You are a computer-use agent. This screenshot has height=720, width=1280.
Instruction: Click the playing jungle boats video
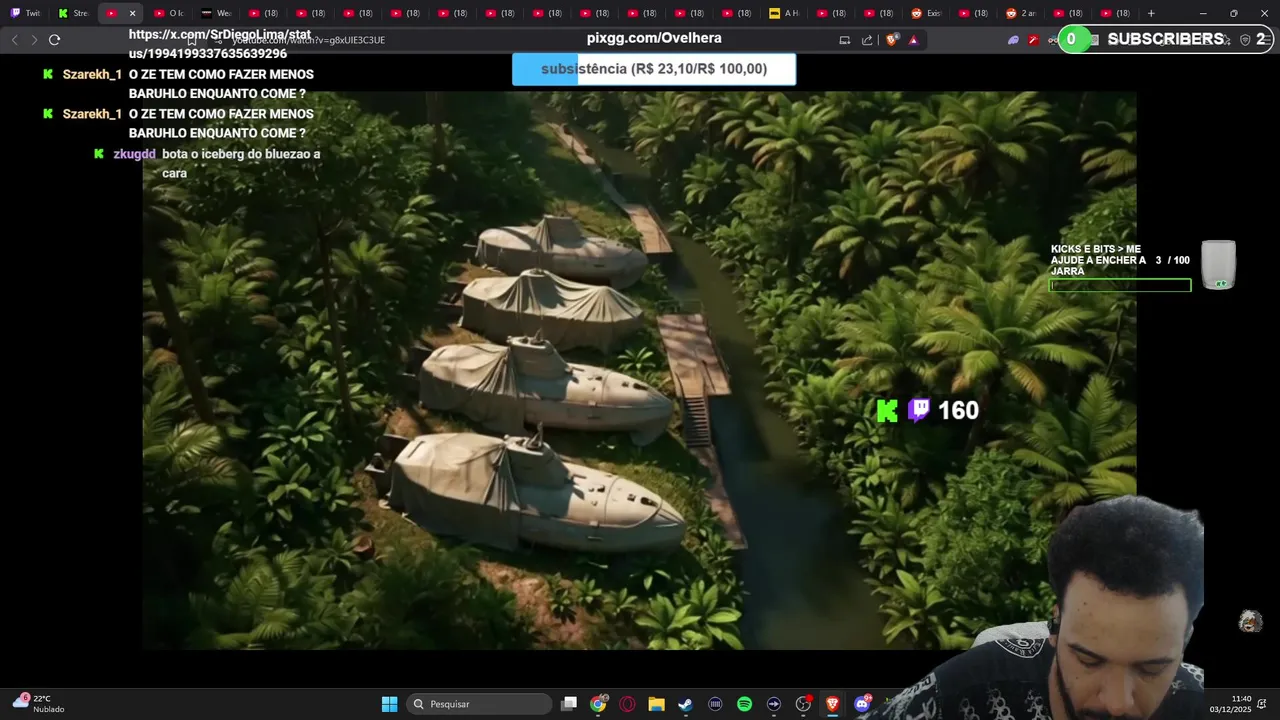click(639, 370)
